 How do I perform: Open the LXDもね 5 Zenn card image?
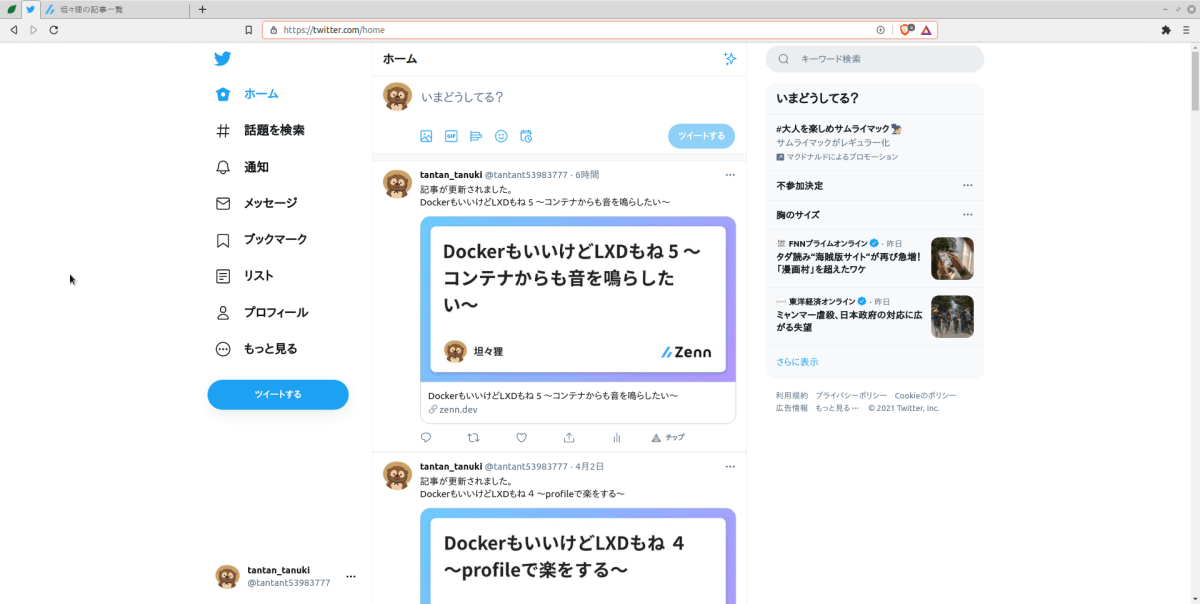click(x=578, y=299)
